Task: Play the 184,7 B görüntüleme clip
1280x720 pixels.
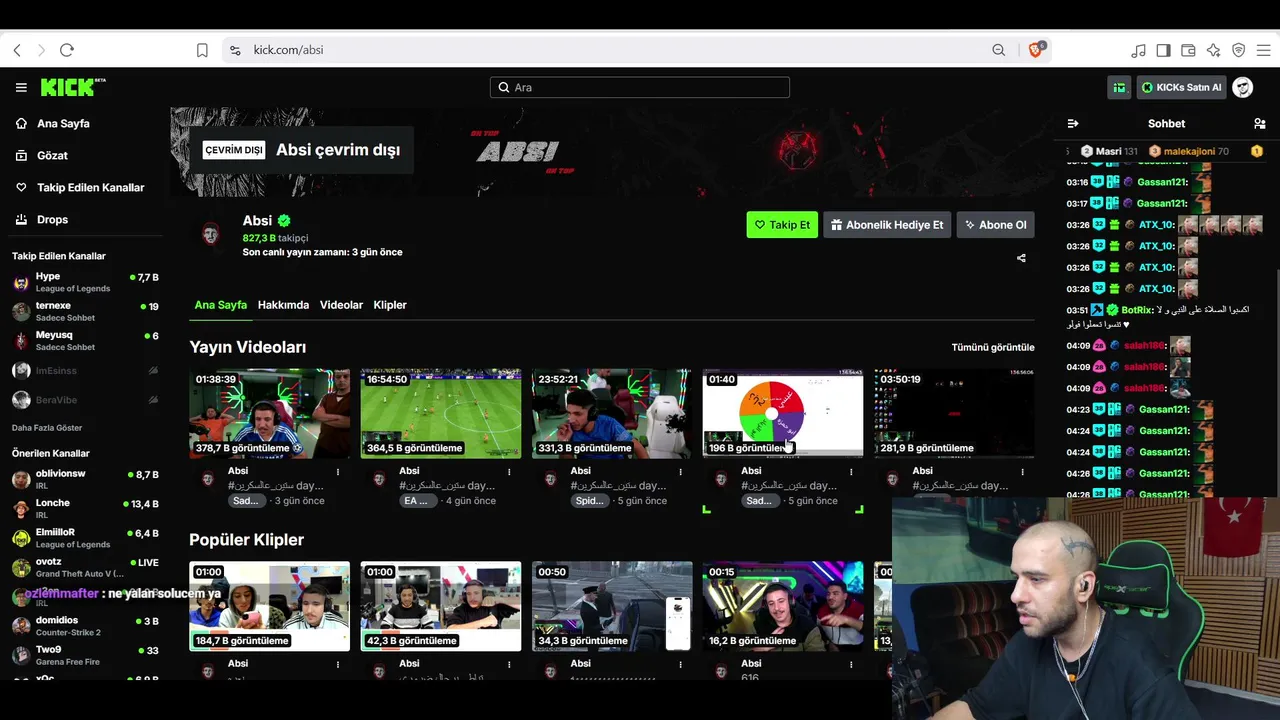Action: click(270, 606)
